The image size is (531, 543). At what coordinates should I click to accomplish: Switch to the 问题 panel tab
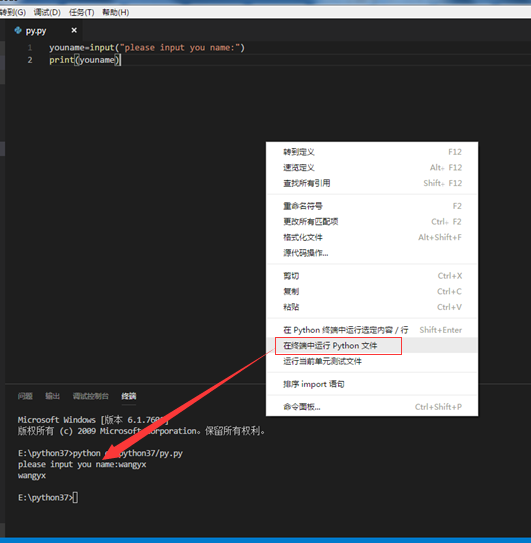pyautogui.click(x=25, y=396)
